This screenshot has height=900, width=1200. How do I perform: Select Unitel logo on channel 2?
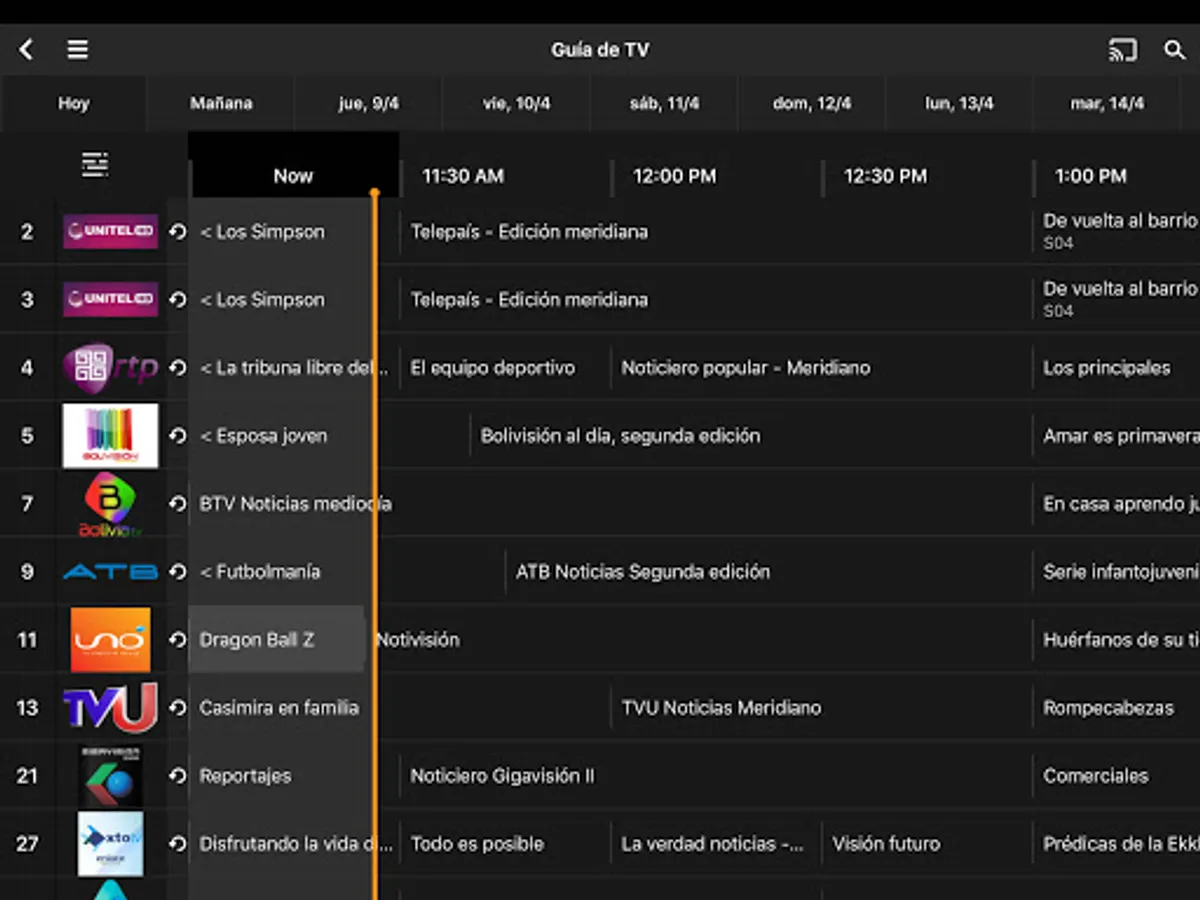pos(110,232)
